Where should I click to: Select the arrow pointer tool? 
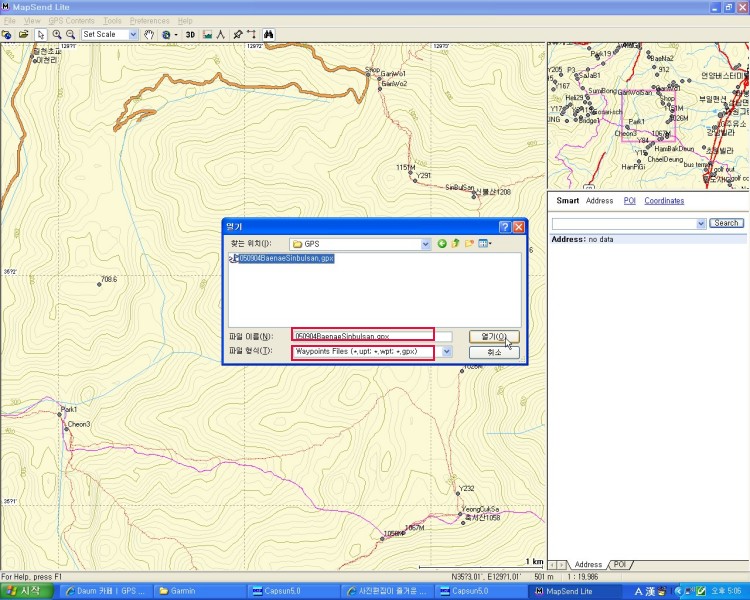tap(41, 34)
